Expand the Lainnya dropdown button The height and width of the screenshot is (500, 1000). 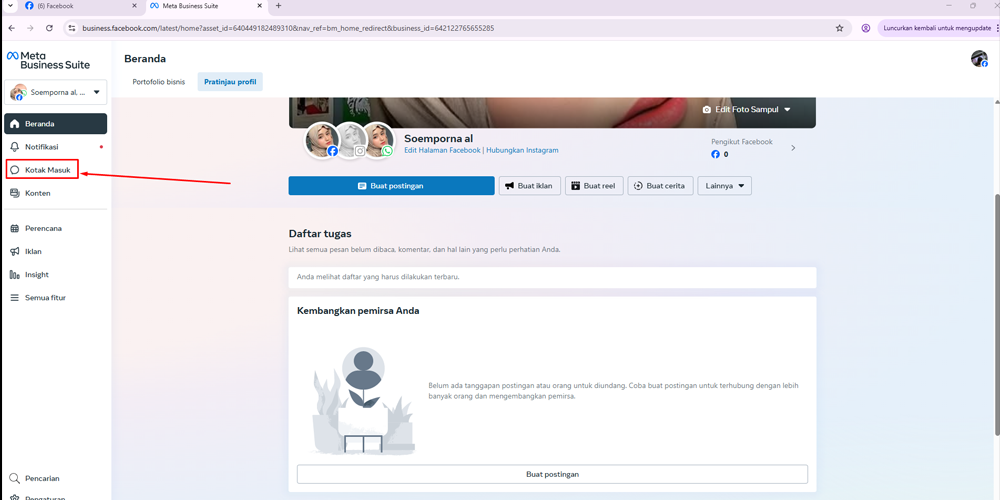click(724, 186)
